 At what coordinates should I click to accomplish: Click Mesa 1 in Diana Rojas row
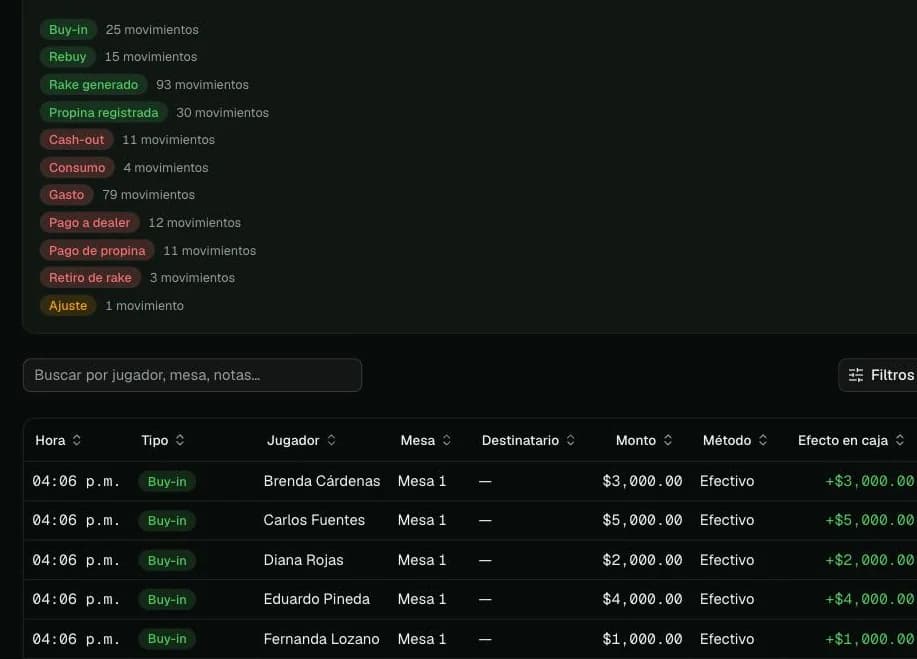tap(422, 560)
